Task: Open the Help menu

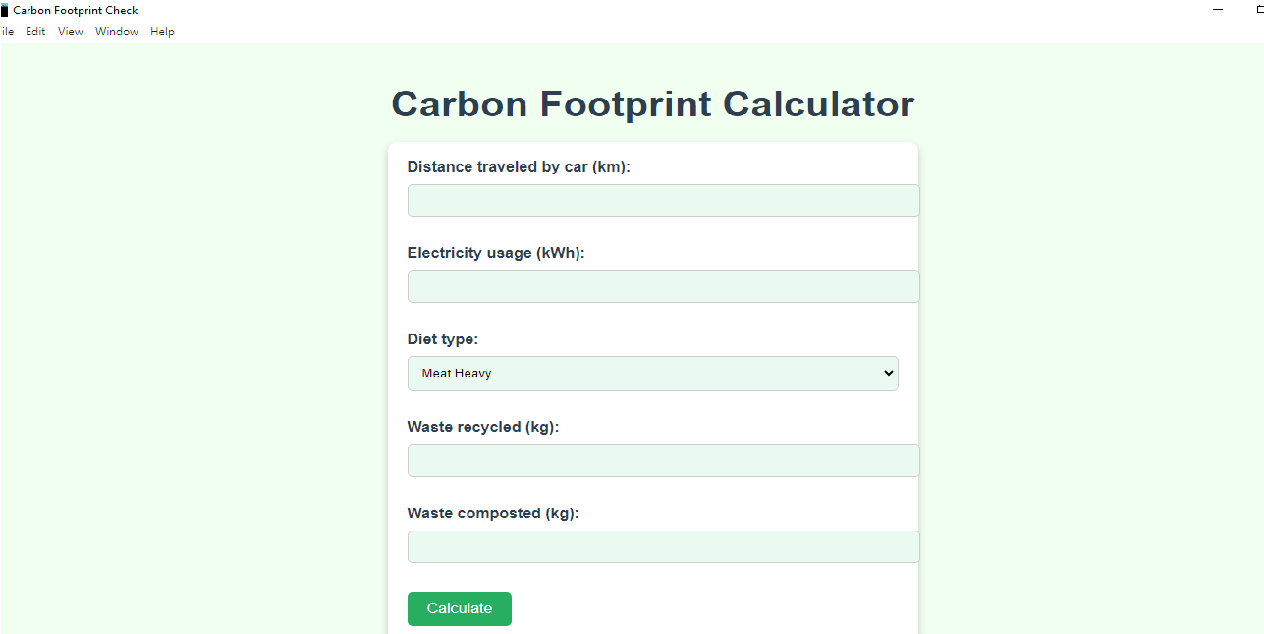Action: coord(162,31)
